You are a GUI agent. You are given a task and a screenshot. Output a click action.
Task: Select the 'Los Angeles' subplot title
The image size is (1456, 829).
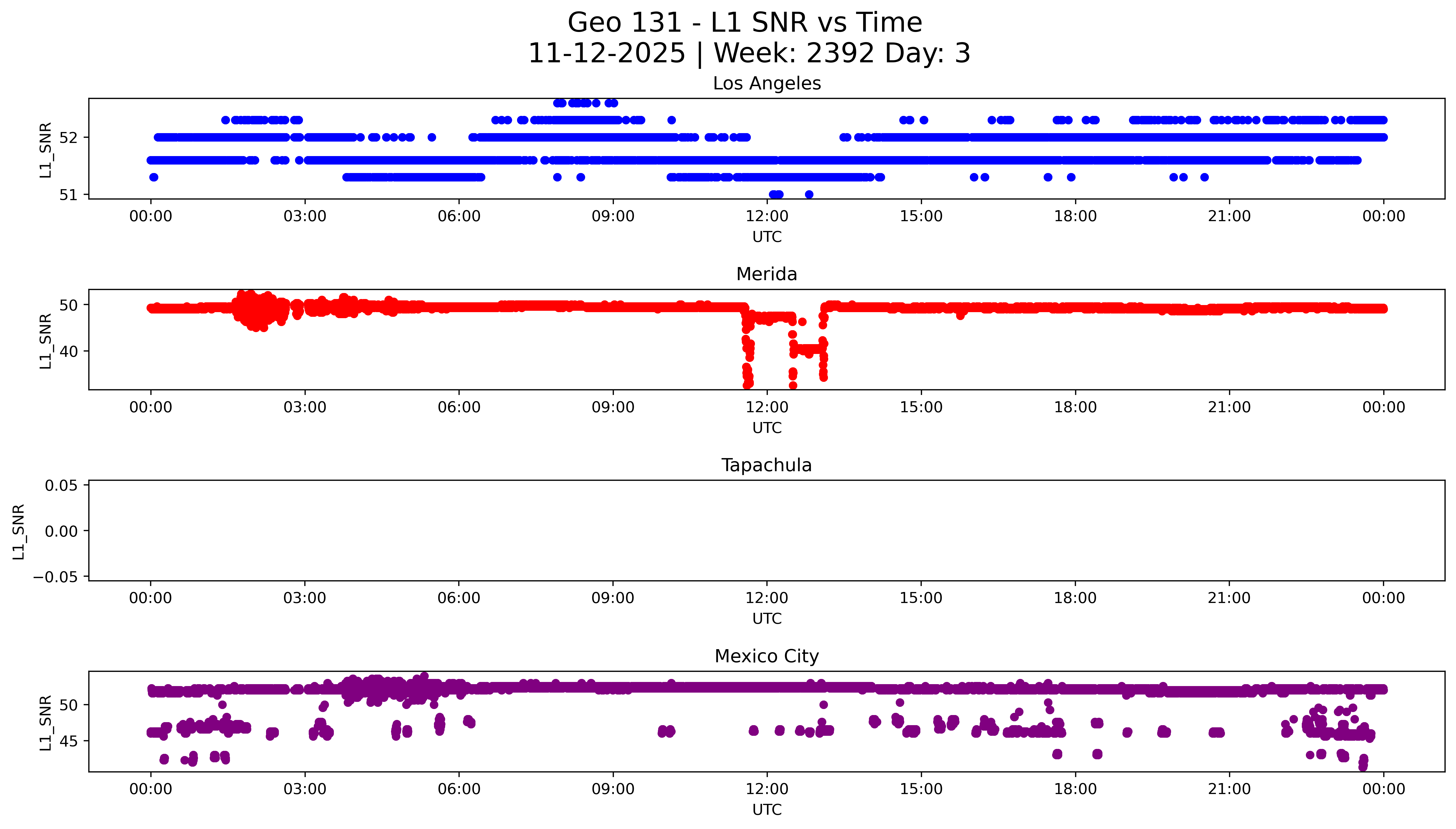click(766, 83)
